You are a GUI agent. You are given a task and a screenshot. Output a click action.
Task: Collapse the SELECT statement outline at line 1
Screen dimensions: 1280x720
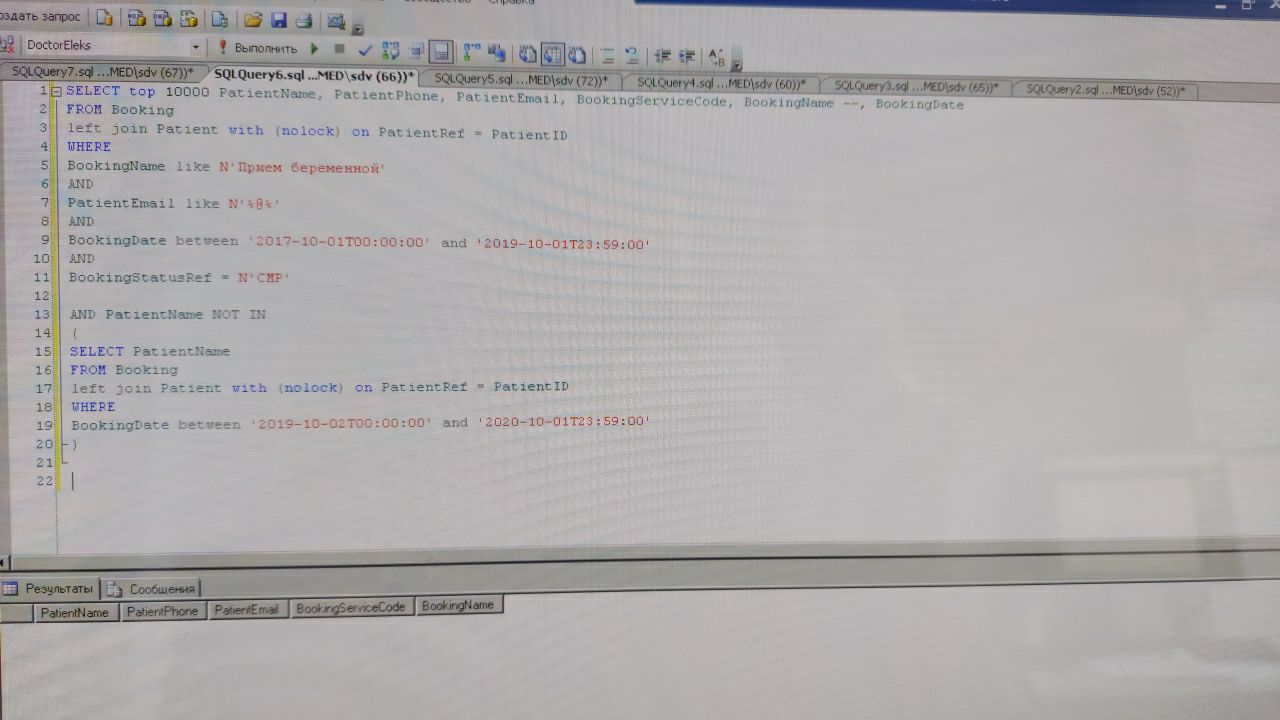57,91
